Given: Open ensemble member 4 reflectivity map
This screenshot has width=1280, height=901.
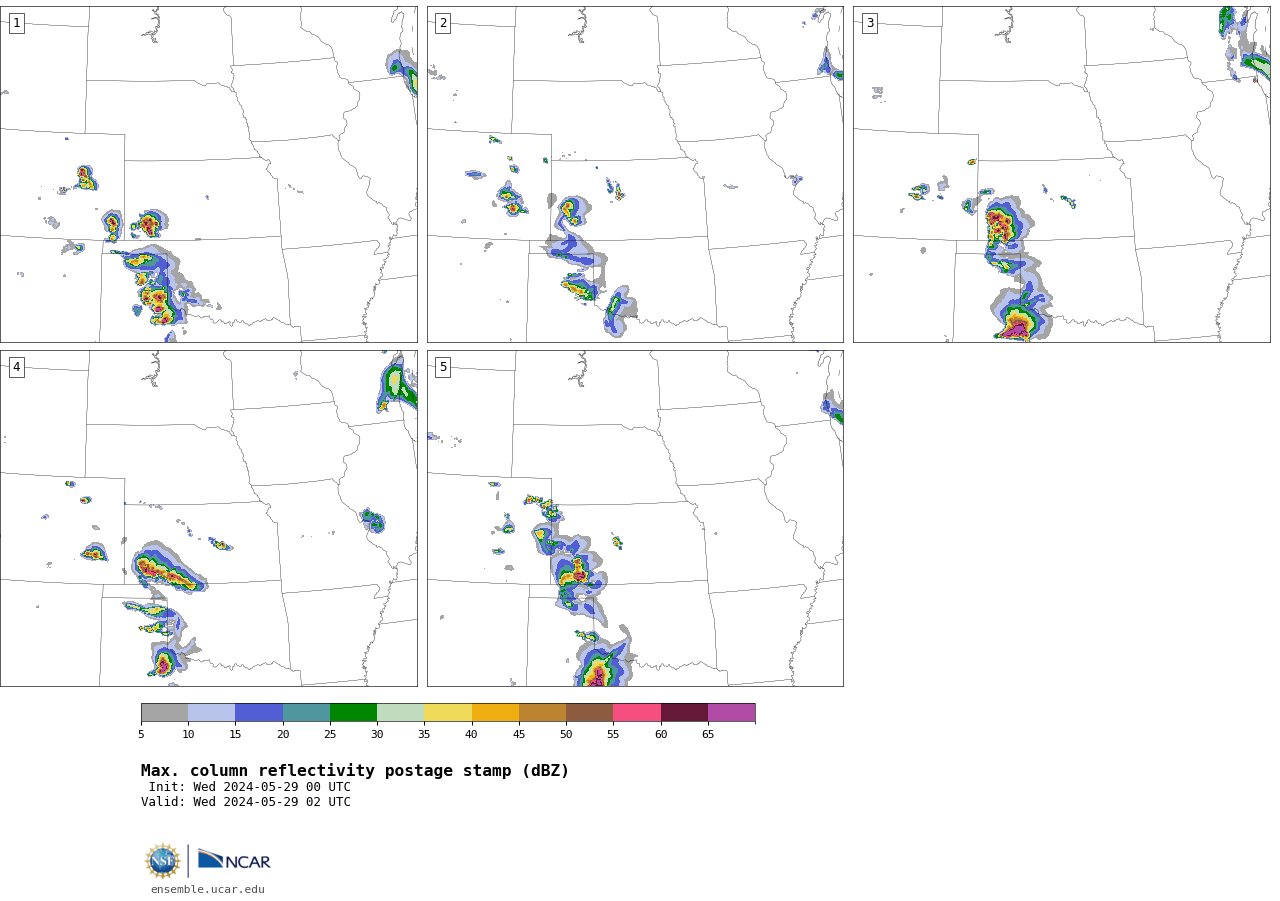Looking at the screenshot, I should pyautogui.click(x=209, y=518).
